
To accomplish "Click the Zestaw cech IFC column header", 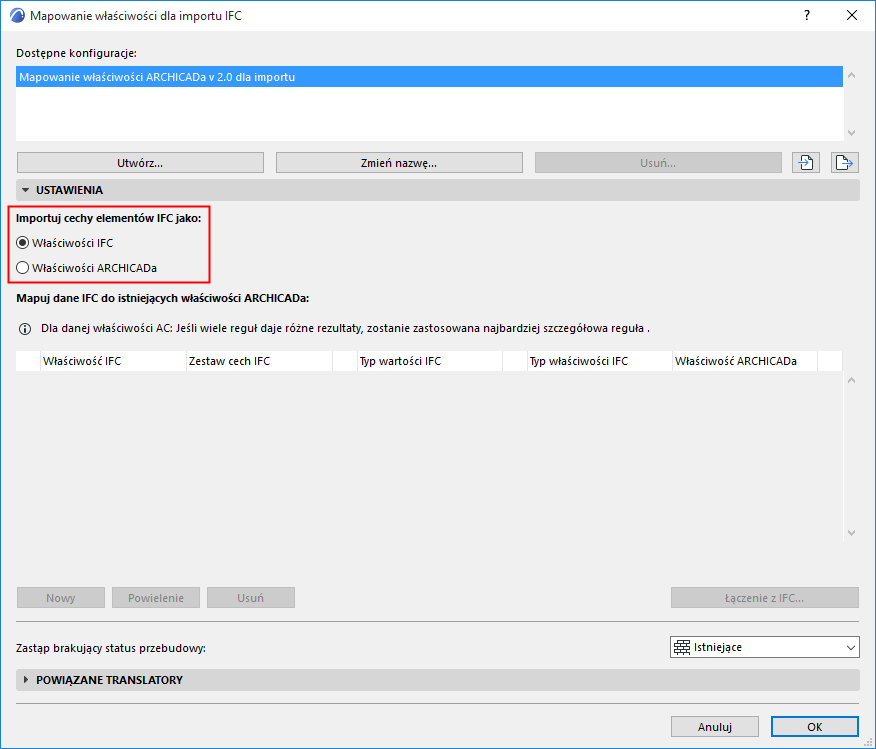I will (259, 361).
